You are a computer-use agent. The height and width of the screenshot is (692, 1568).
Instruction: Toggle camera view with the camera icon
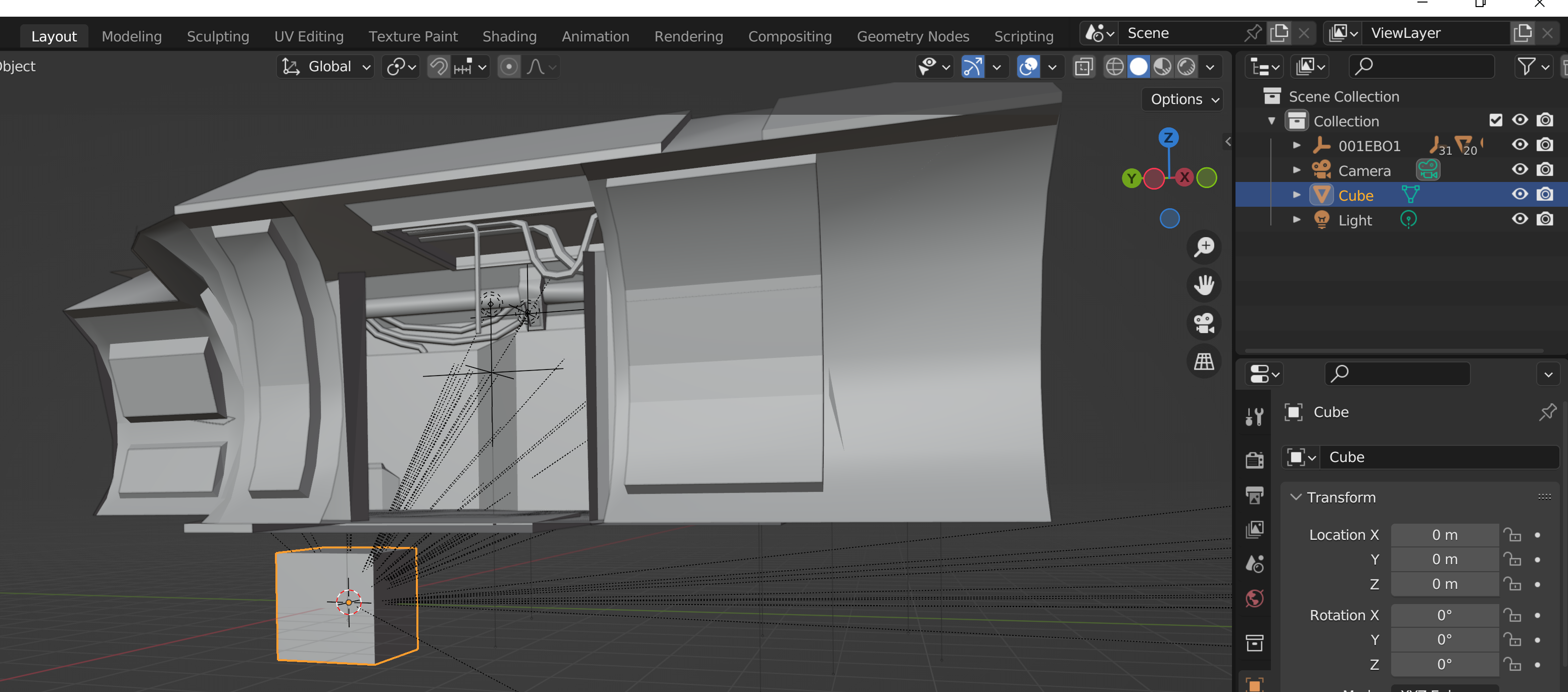(1204, 323)
